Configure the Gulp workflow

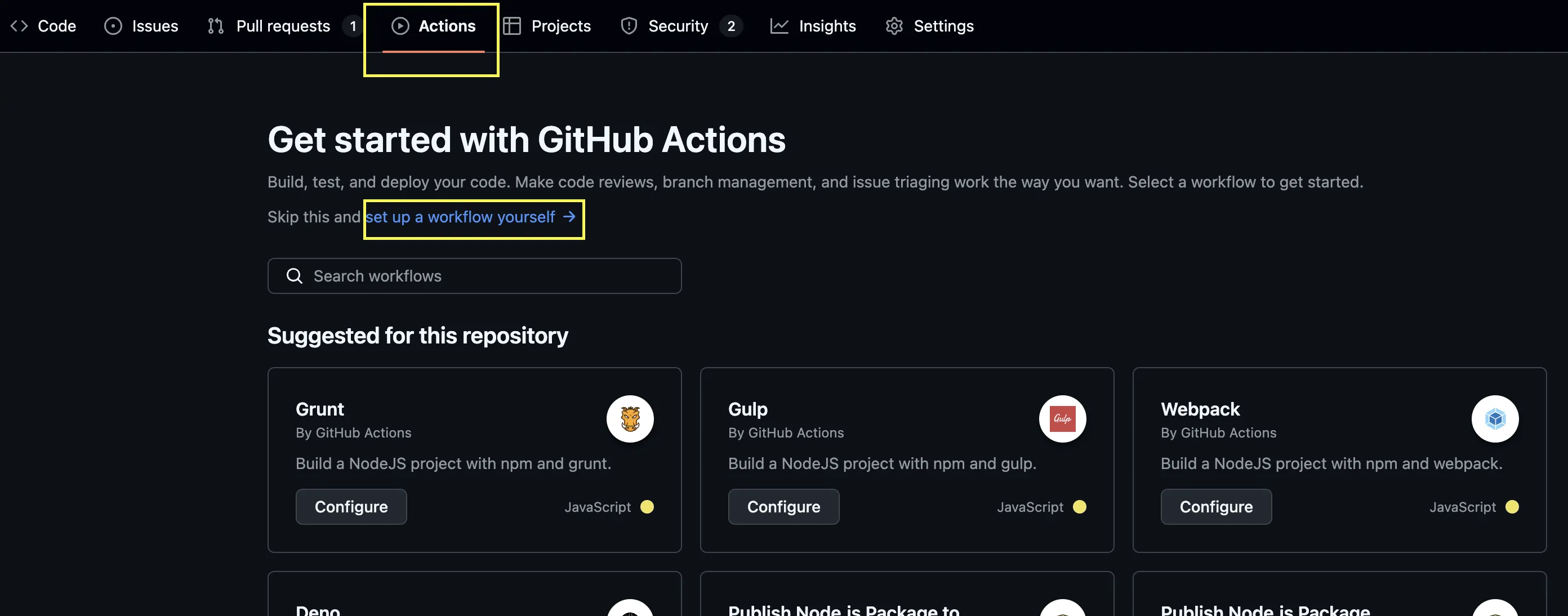783,506
